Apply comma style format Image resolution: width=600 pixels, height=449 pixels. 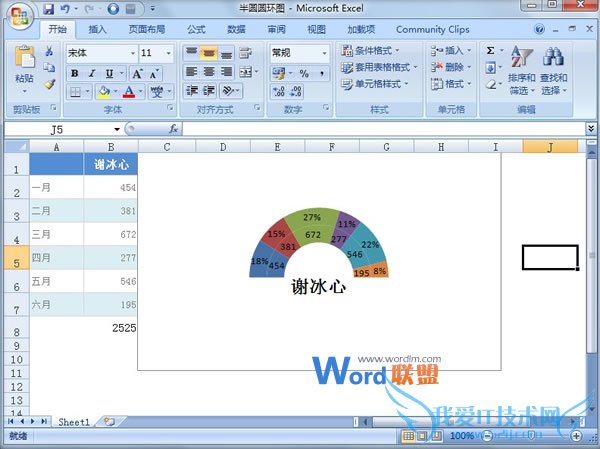[x=322, y=73]
